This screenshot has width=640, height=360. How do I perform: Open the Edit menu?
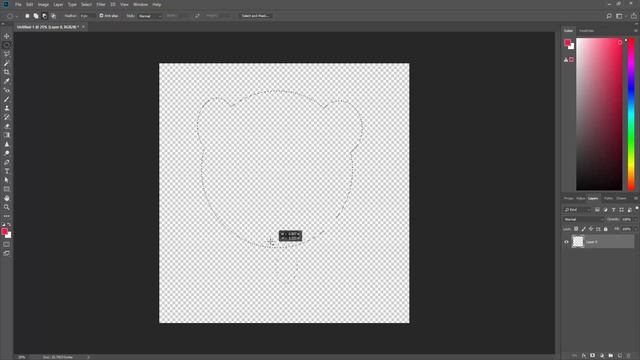pos(30,4)
